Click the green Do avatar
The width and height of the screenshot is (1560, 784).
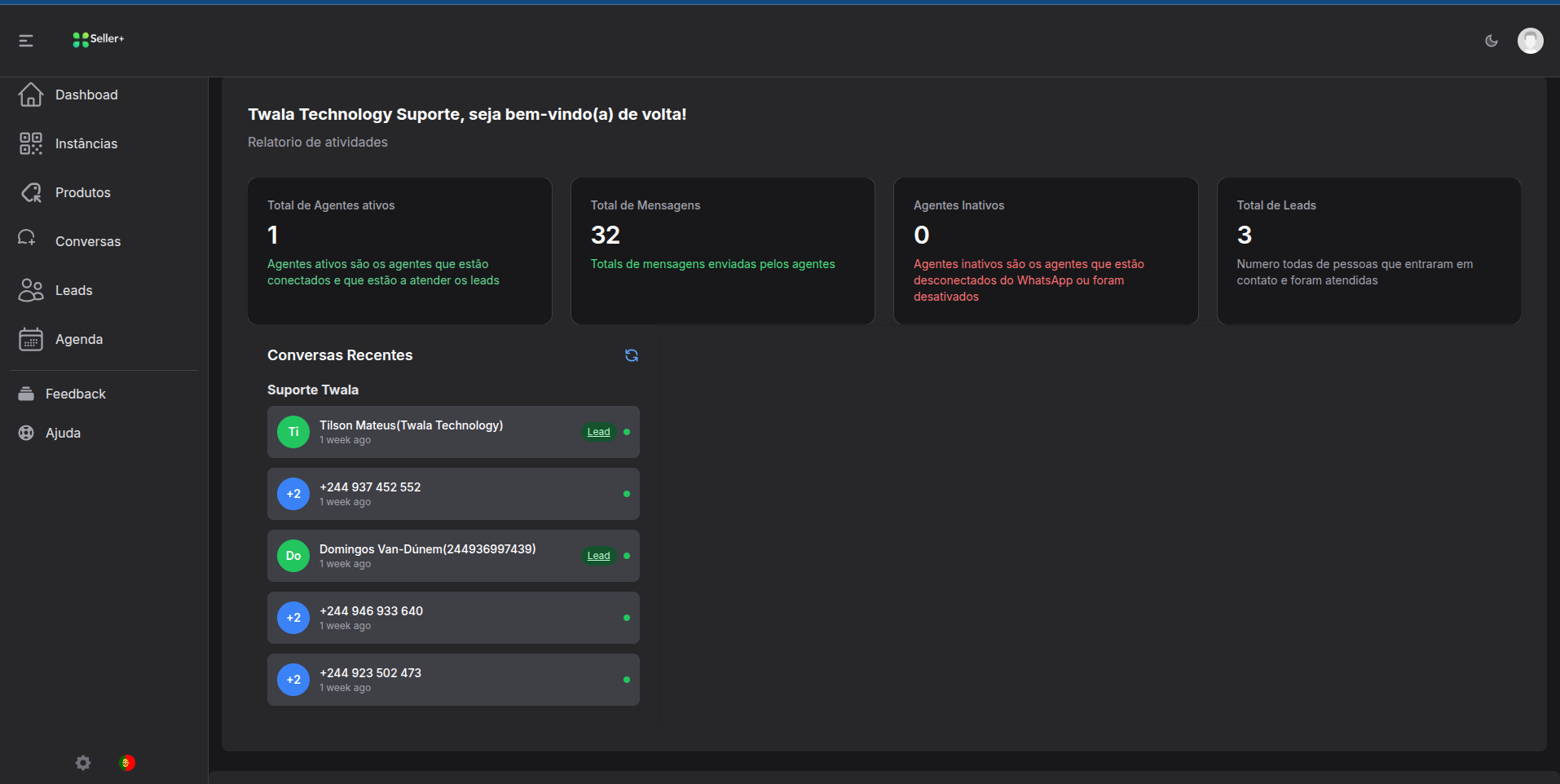click(x=293, y=556)
